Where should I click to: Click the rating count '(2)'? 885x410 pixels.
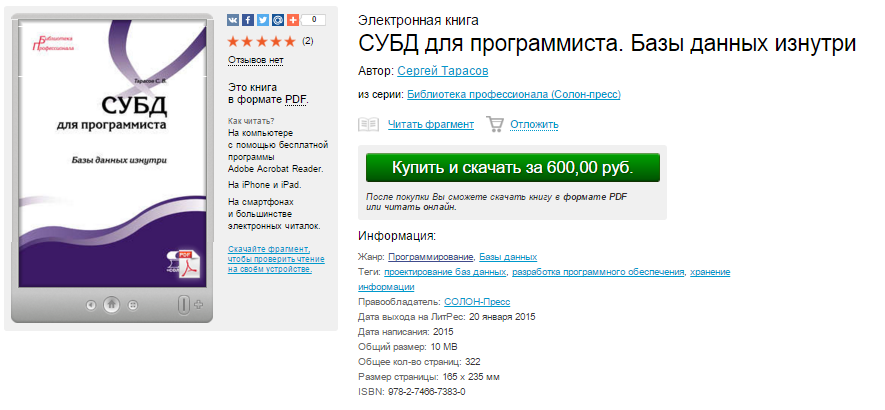click(308, 41)
